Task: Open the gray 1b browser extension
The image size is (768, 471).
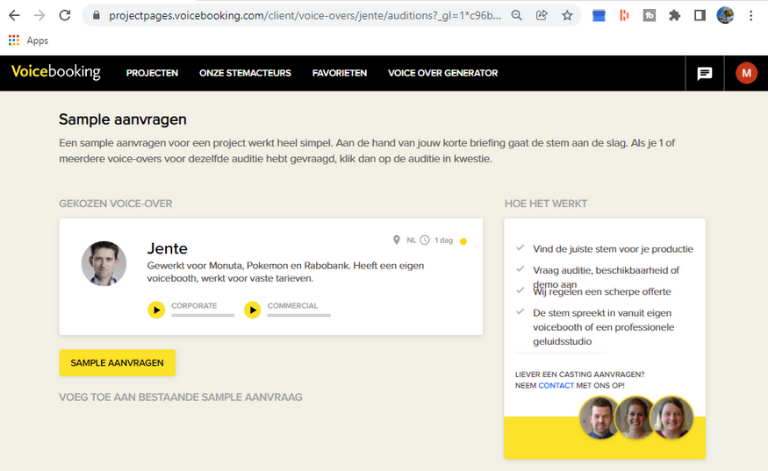Action: point(649,16)
